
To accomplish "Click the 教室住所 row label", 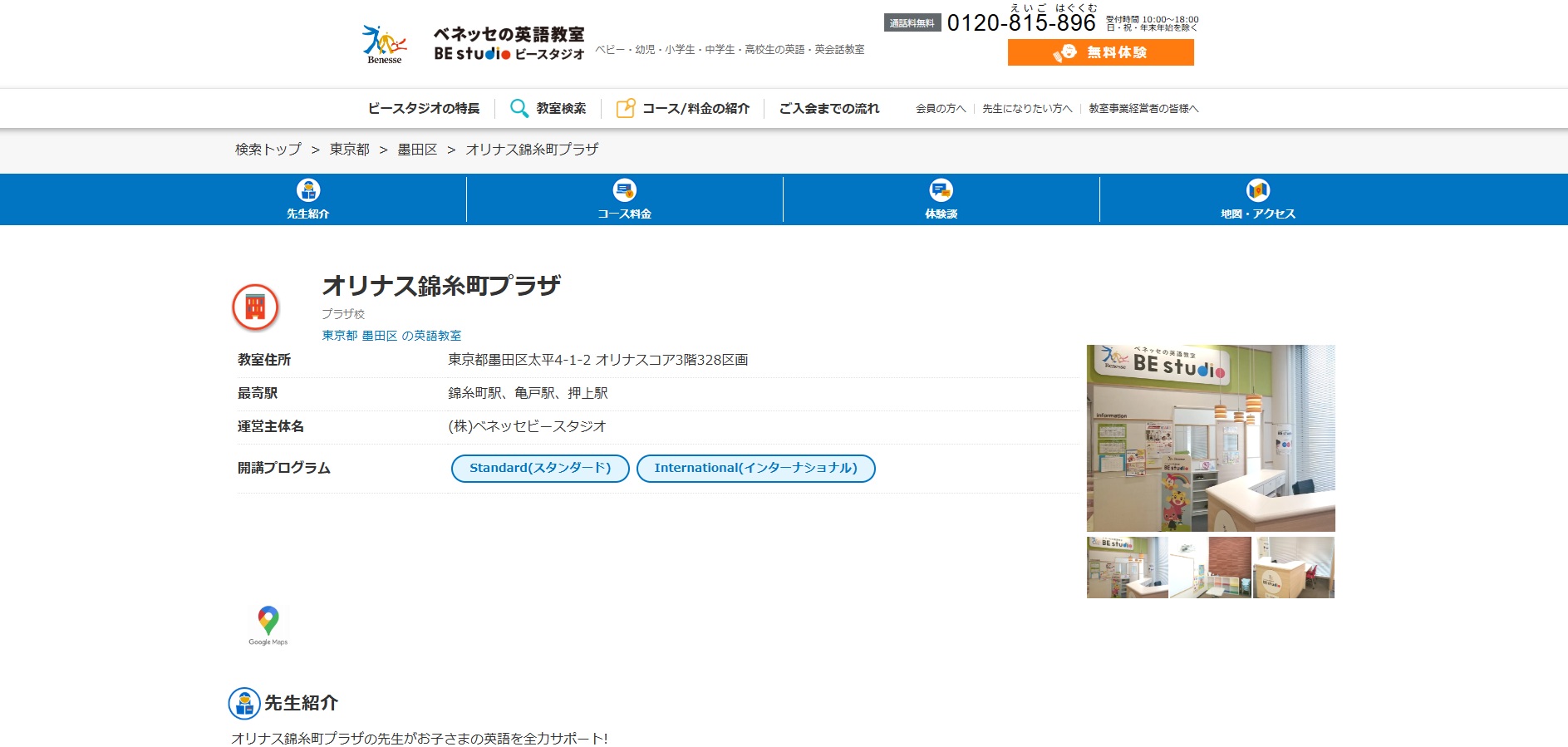I will (x=264, y=360).
